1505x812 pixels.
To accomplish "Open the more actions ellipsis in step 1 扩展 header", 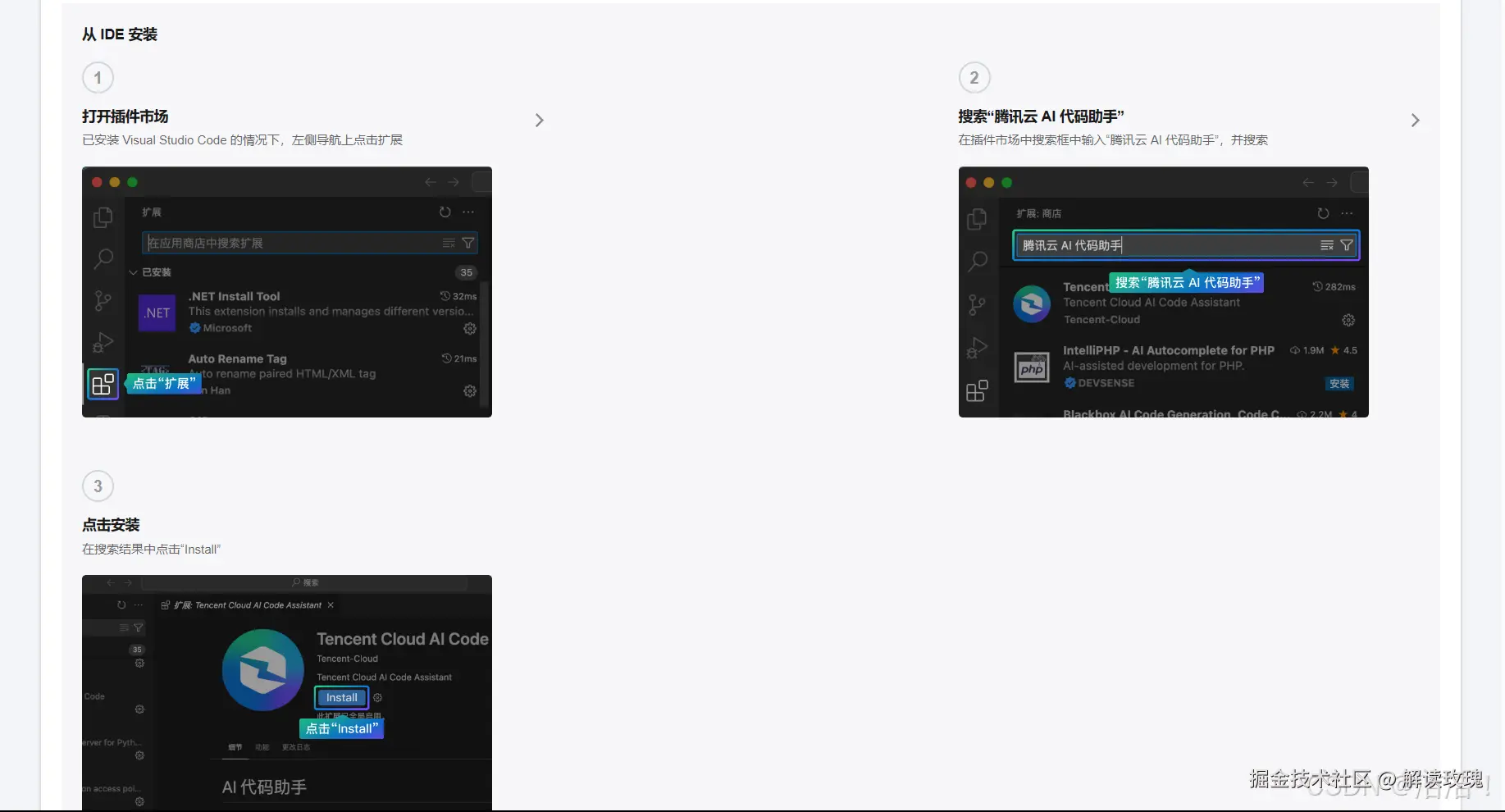I will point(468,212).
